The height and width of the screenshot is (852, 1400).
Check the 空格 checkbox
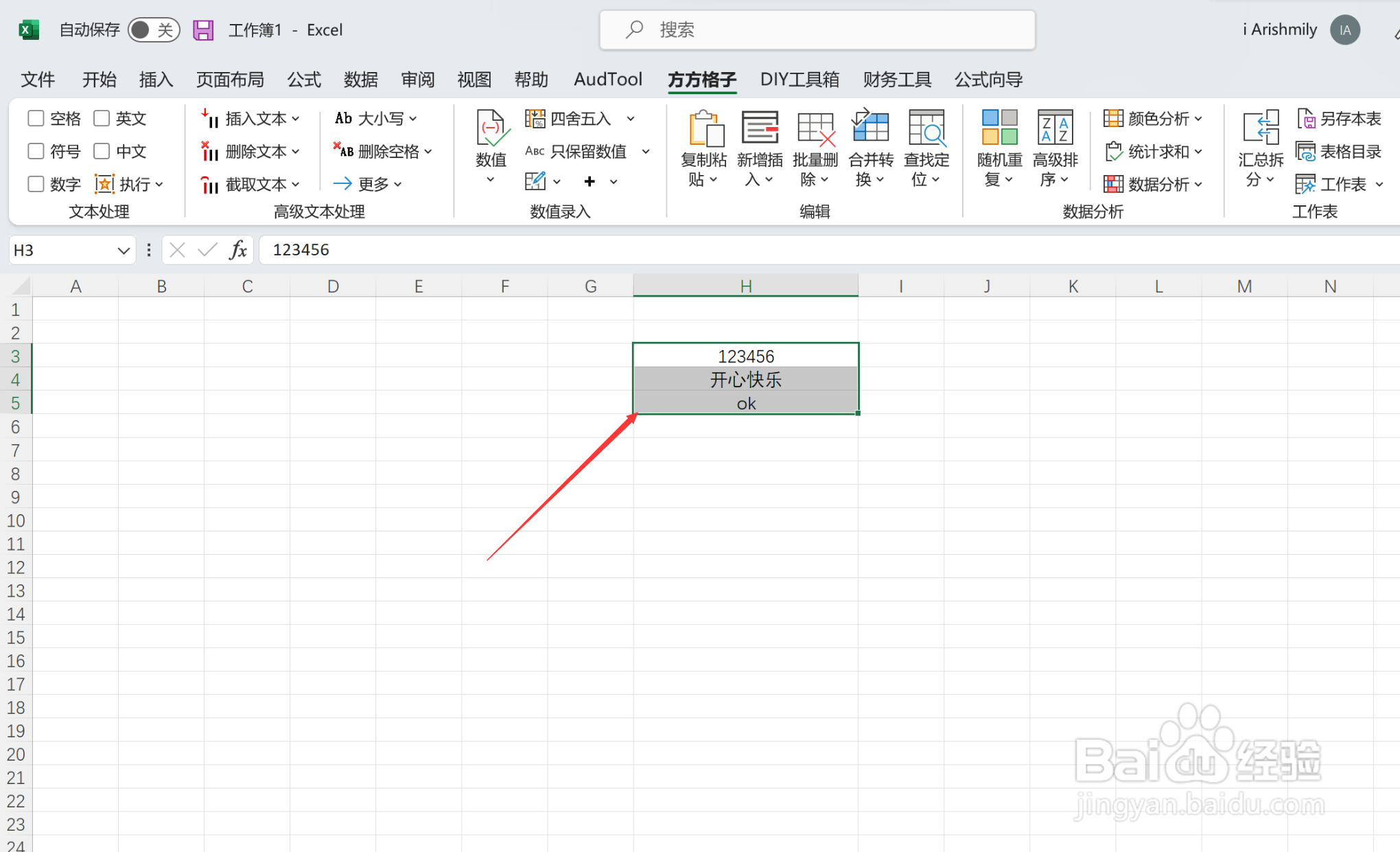pyautogui.click(x=36, y=119)
